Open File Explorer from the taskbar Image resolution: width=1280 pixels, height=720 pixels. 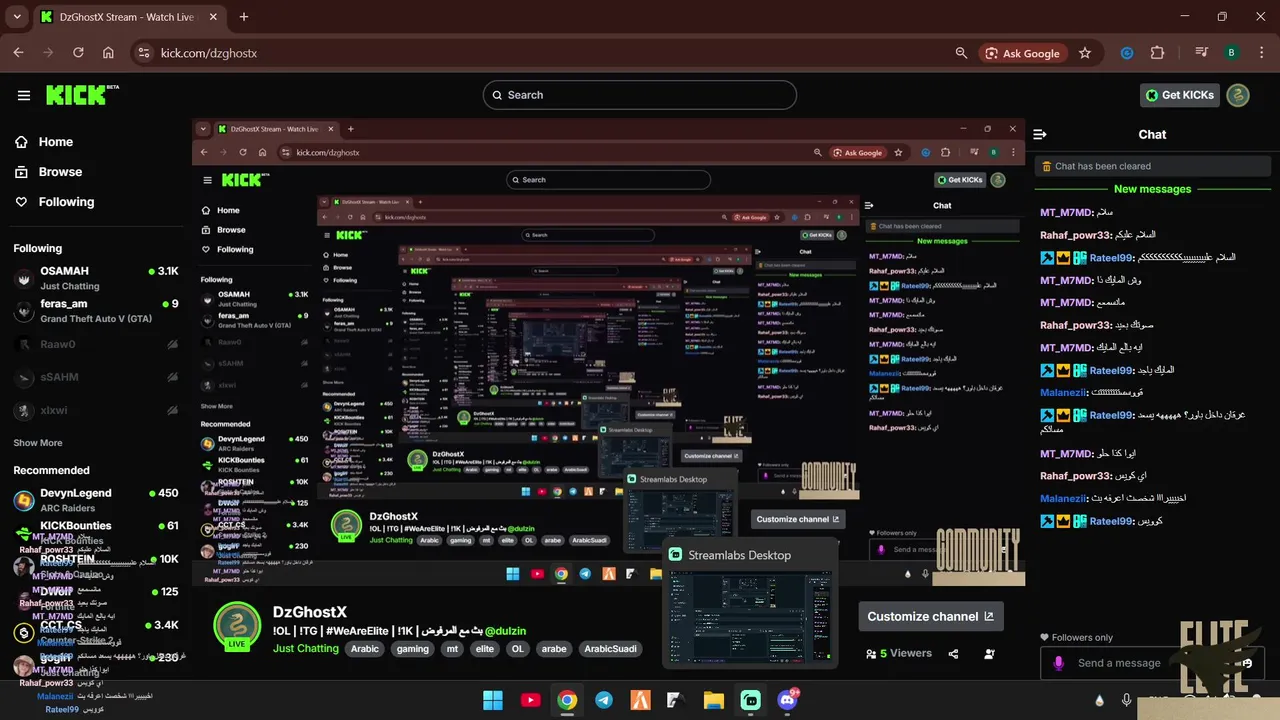pyautogui.click(x=713, y=700)
